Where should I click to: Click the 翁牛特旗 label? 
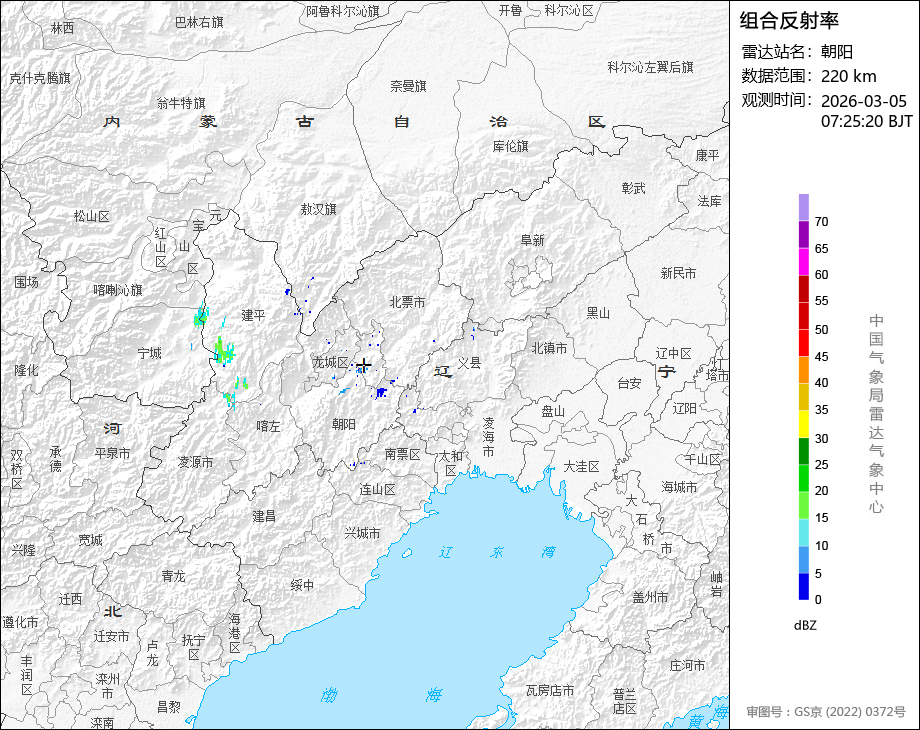(x=181, y=103)
